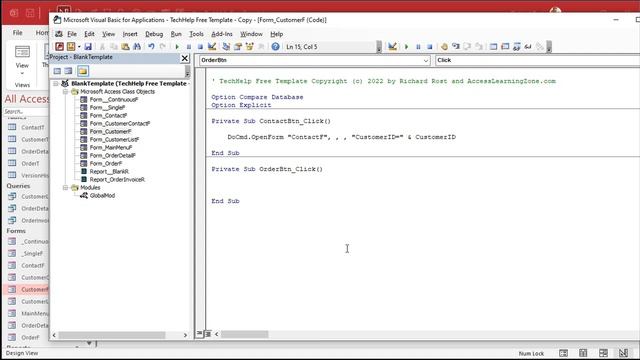Save the project with the floppy disk icon
Viewport: 640px width, 360px height.
pyautogui.click(x=88, y=47)
